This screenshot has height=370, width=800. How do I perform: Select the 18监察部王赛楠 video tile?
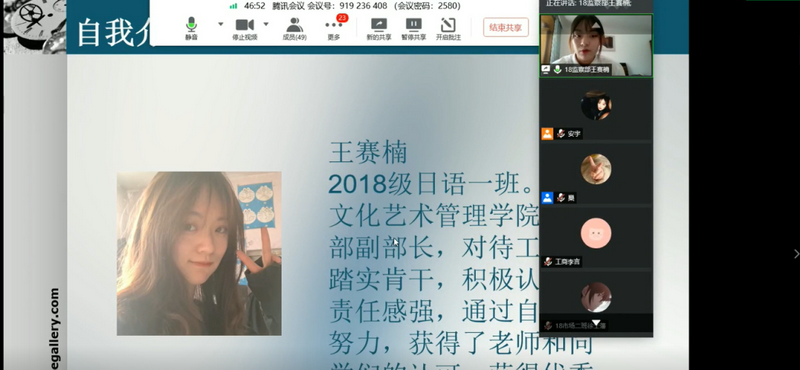tap(596, 45)
